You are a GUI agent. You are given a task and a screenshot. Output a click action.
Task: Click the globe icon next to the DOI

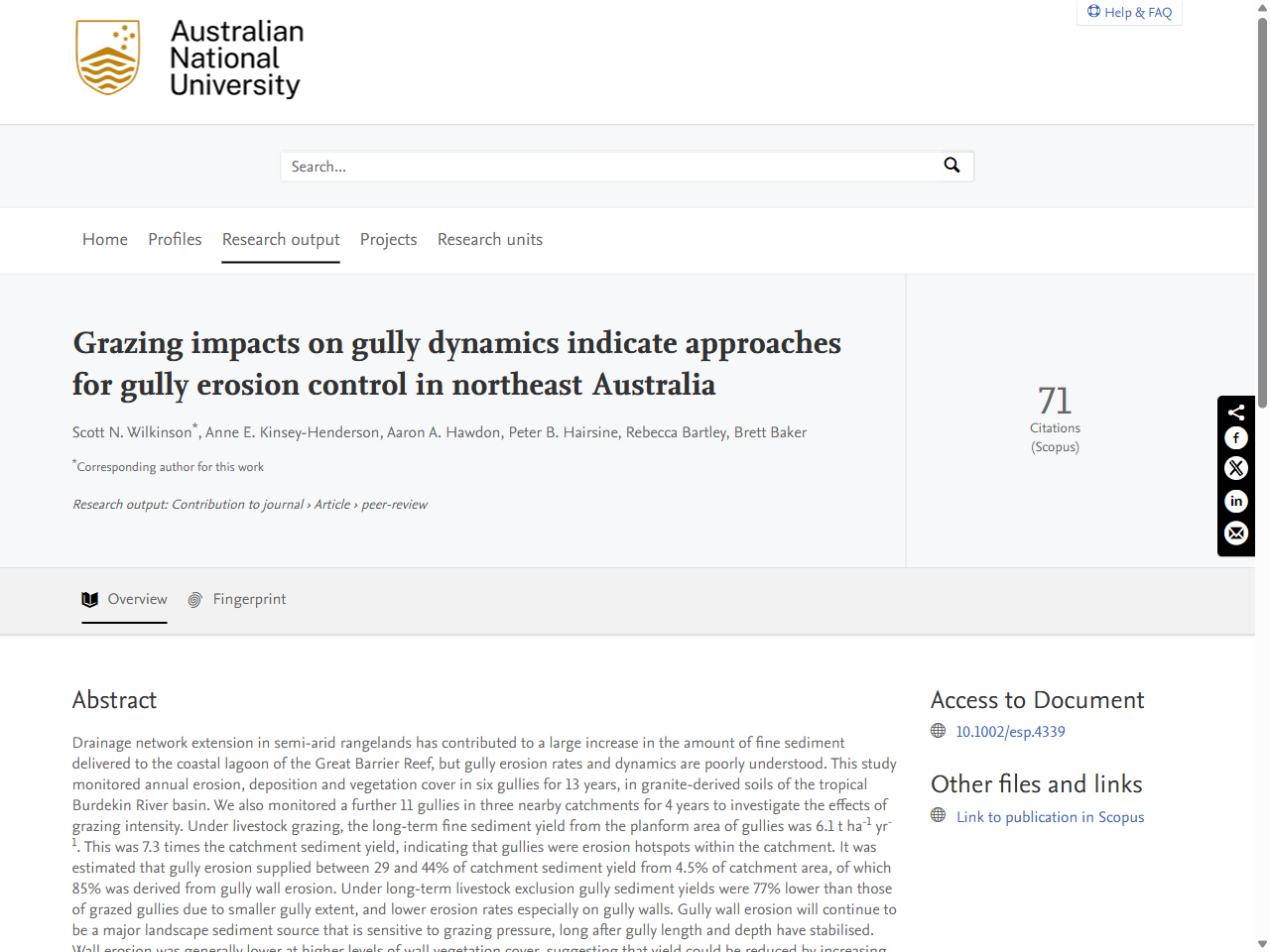click(x=937, y=731)
